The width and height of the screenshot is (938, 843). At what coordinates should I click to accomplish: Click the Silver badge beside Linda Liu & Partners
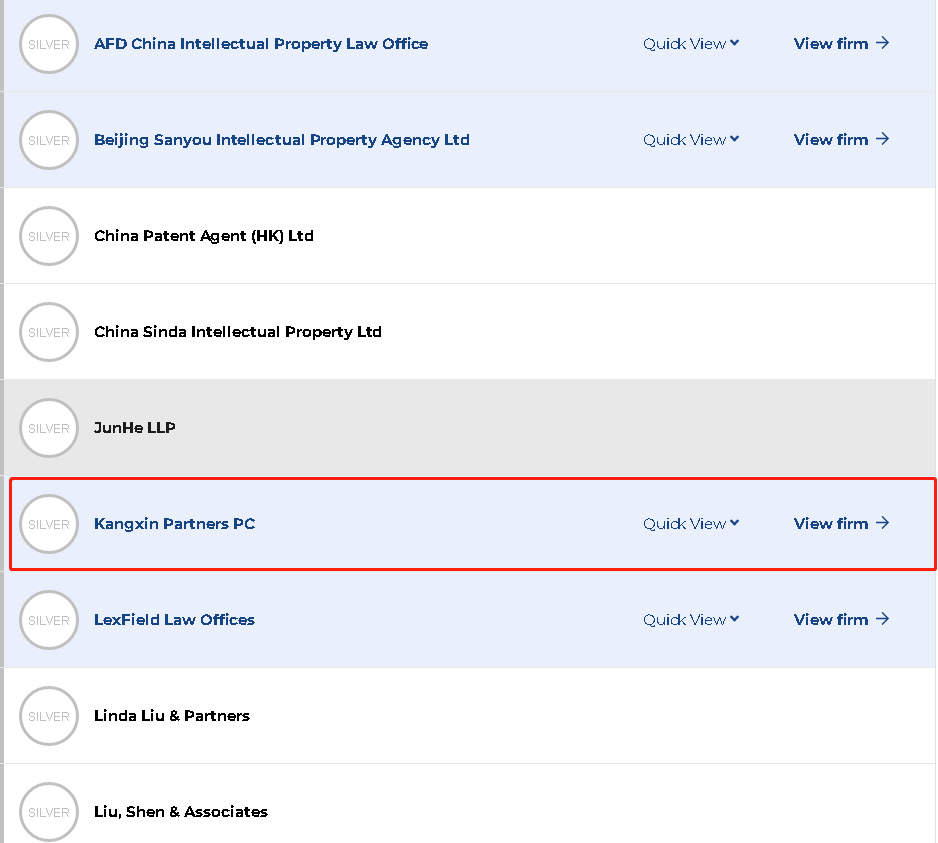click(x=49, y=716)
